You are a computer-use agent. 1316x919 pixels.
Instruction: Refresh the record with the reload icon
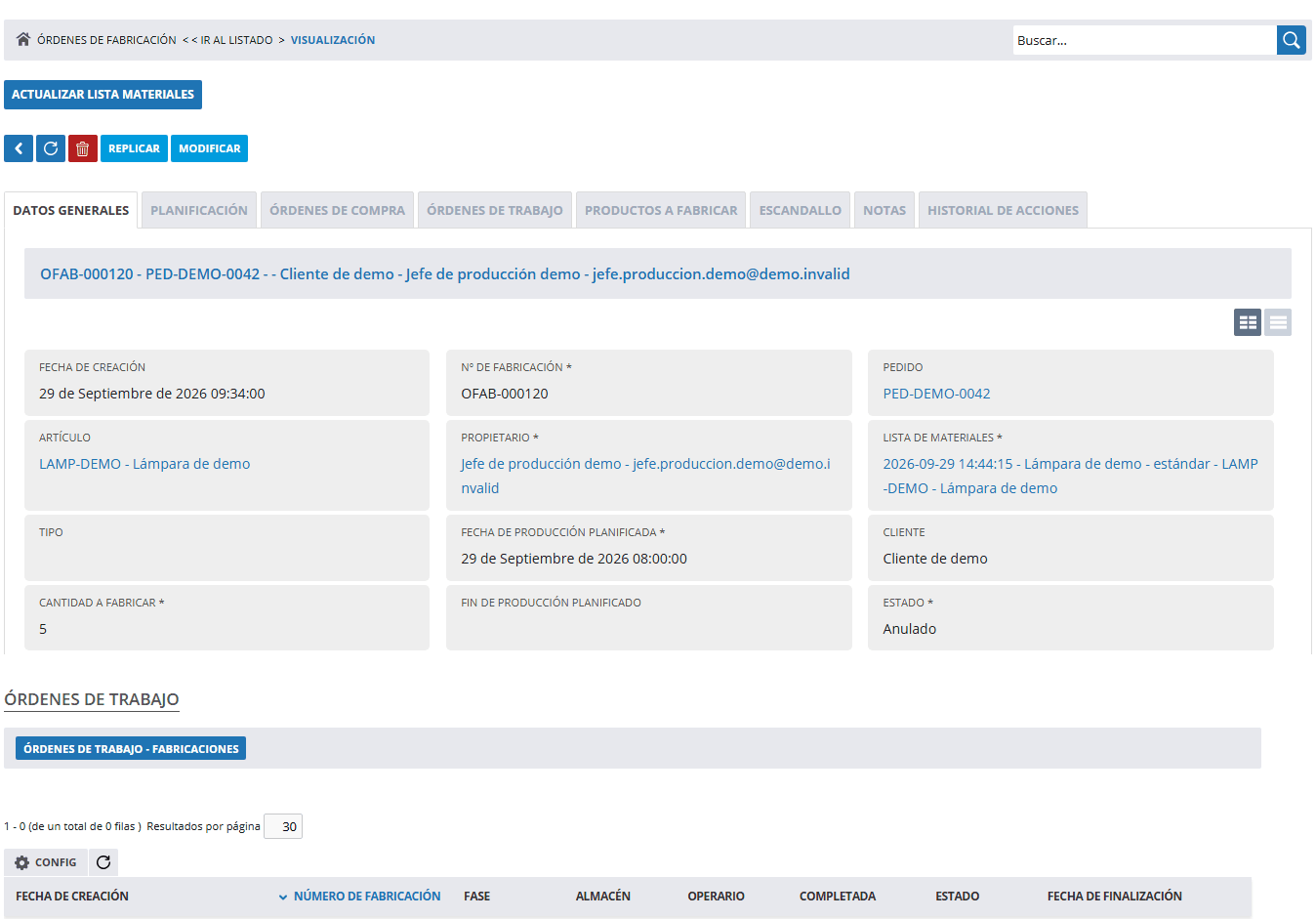pyautogui.click(x=51, y=148)
